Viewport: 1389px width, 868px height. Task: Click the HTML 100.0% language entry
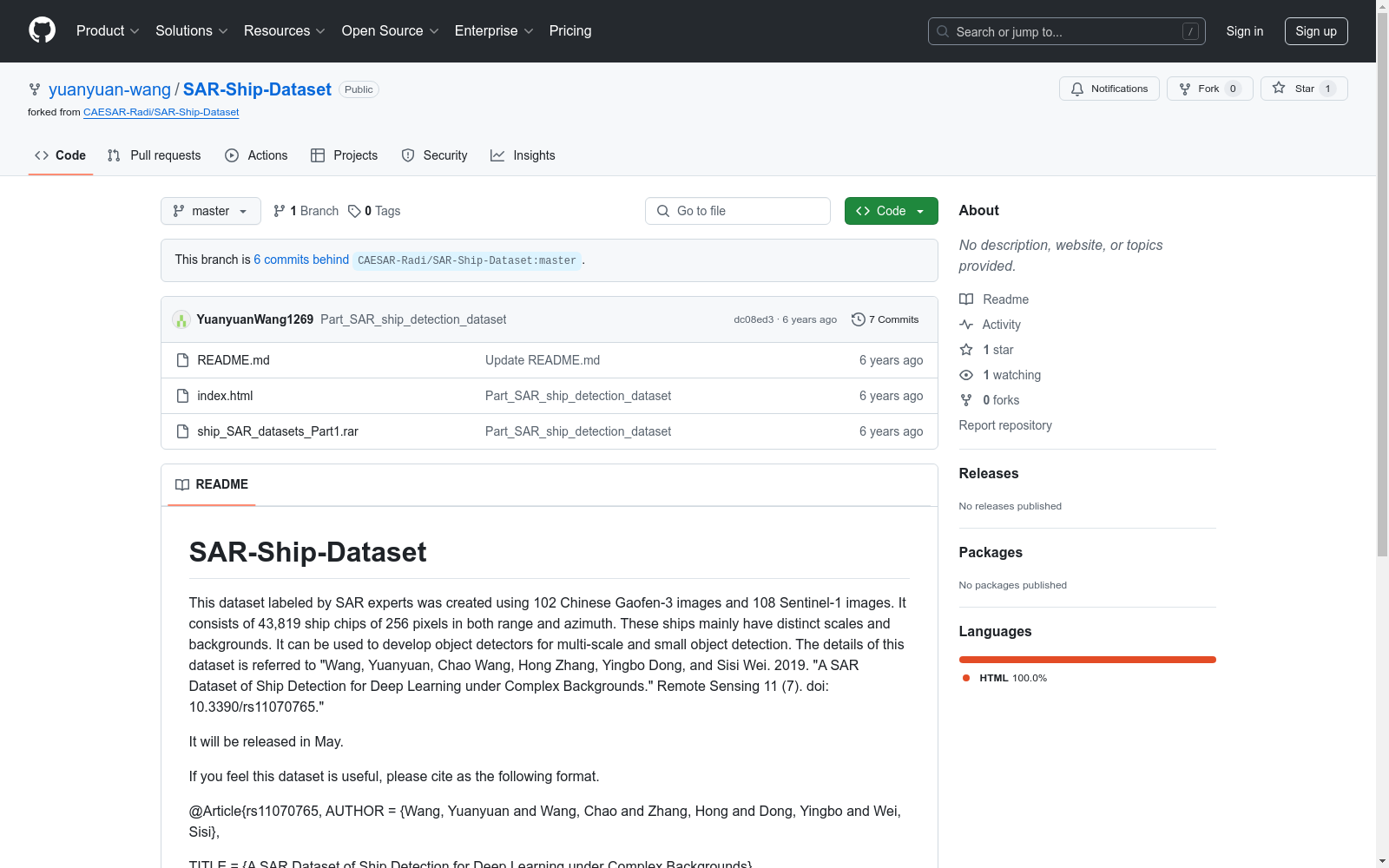pyautogui.click(x=1005, y=678)
